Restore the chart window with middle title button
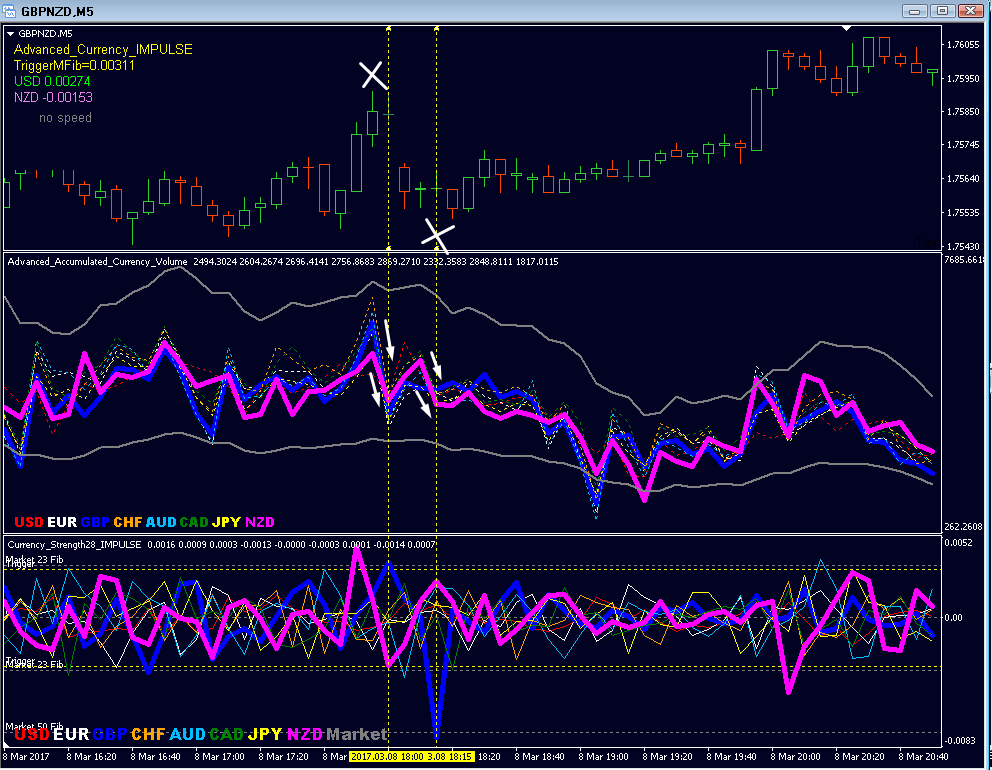This screenshot has height=770, width=992. (942, 11)
